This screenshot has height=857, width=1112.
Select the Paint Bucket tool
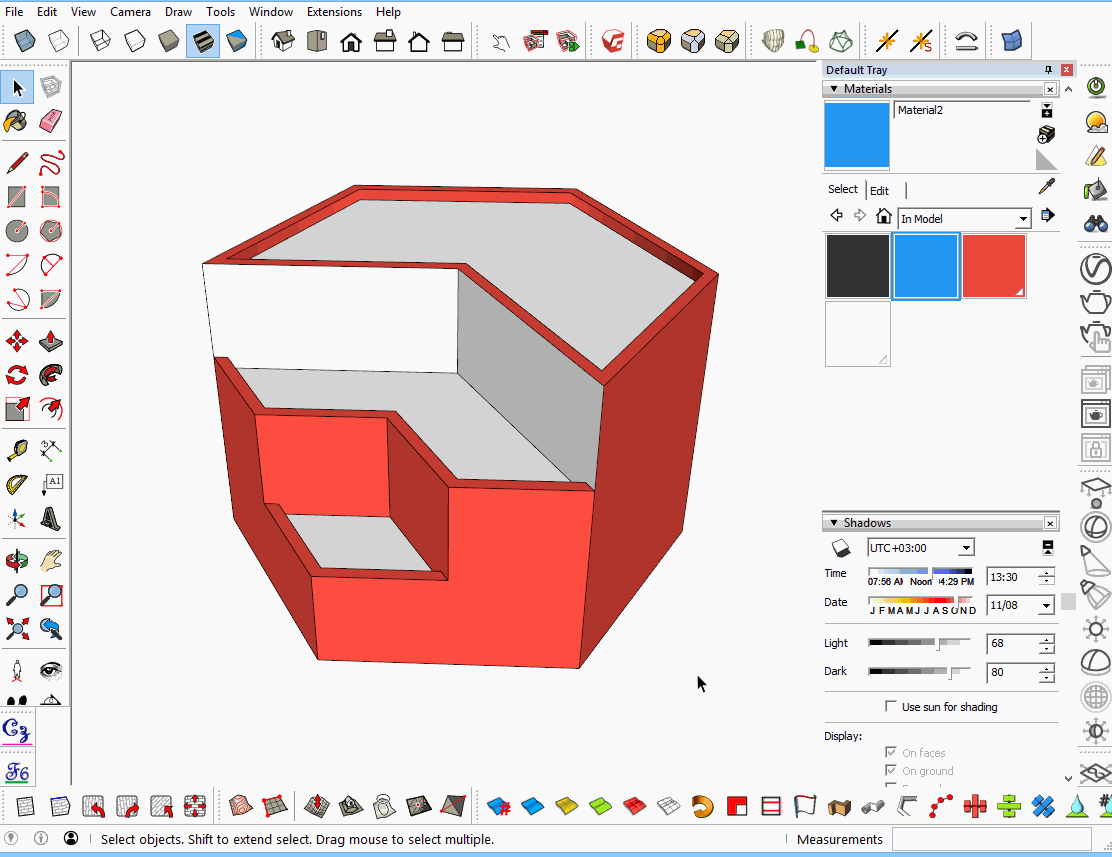(16, 122)
